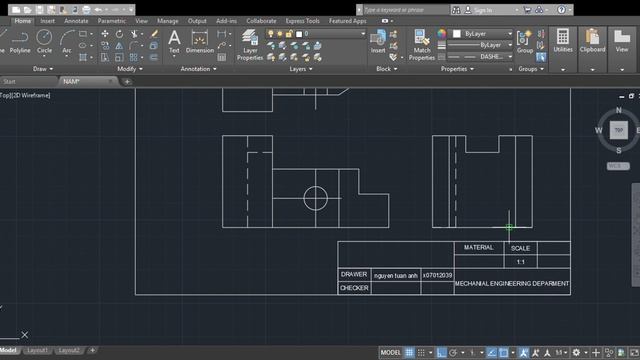Screen dimensions: 640x360
Task: Click Sign In button
Action: [x=483, y=10]
